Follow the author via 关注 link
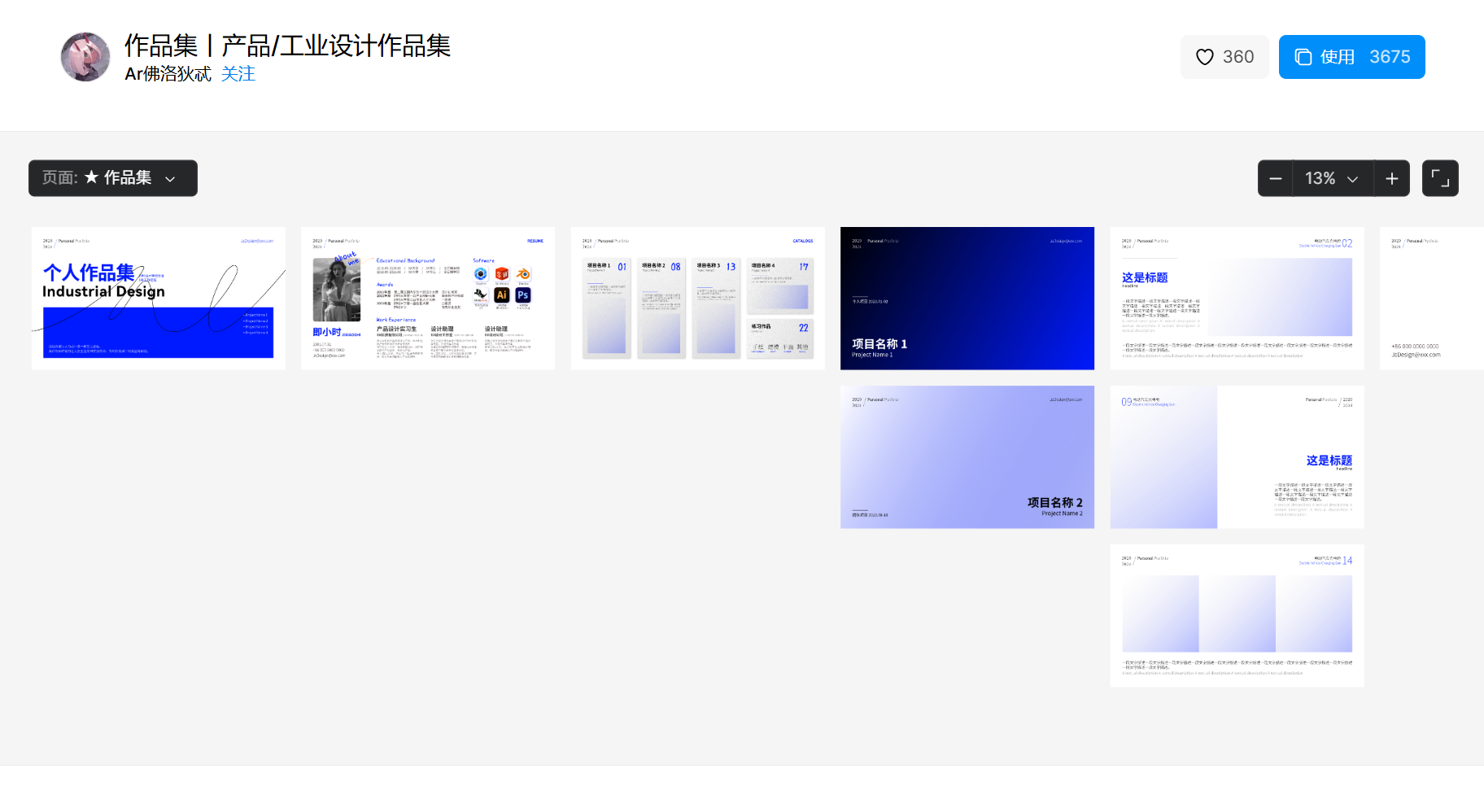 [238, 74]
